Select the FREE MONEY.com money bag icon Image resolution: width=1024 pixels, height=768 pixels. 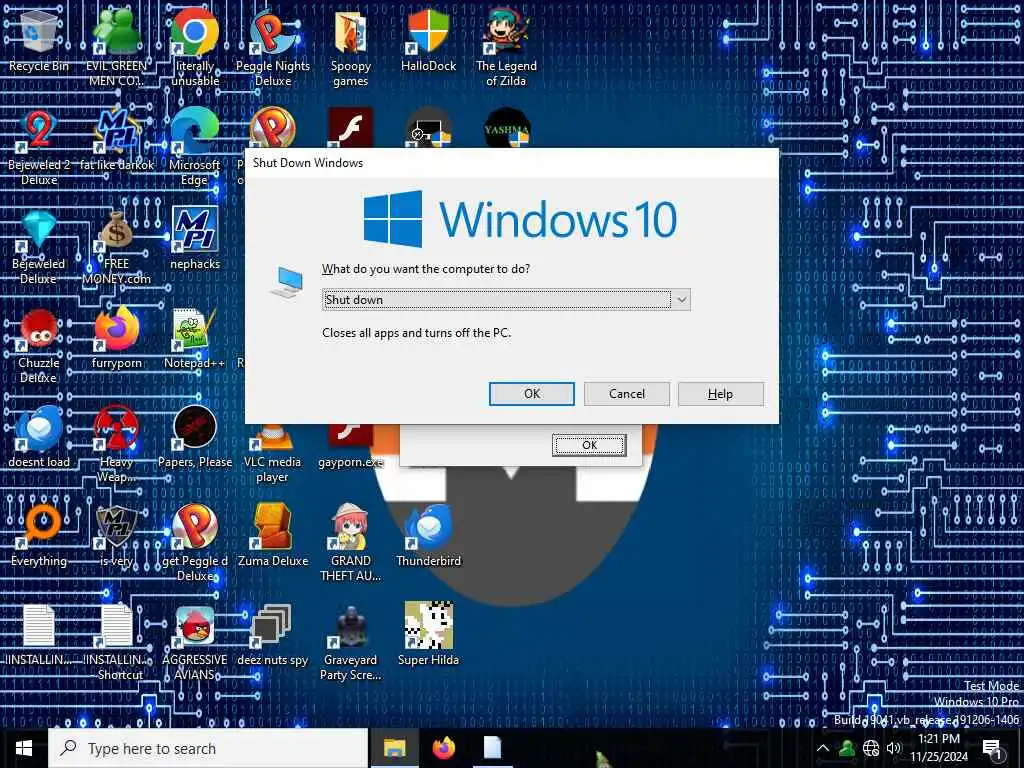(x=116, y=247)
